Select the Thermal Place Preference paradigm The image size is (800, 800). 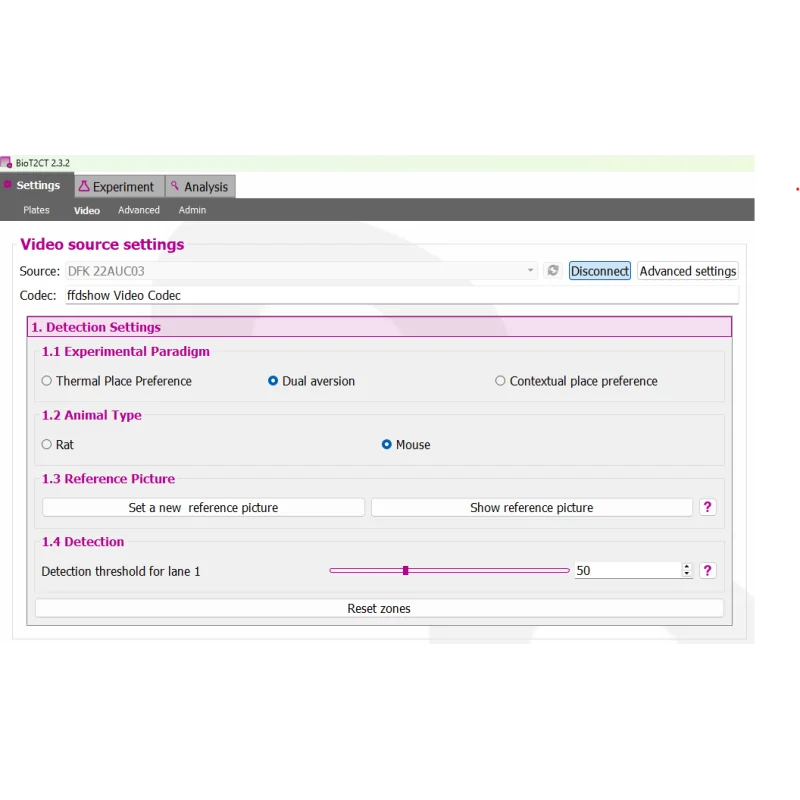[x=46, y=381]
